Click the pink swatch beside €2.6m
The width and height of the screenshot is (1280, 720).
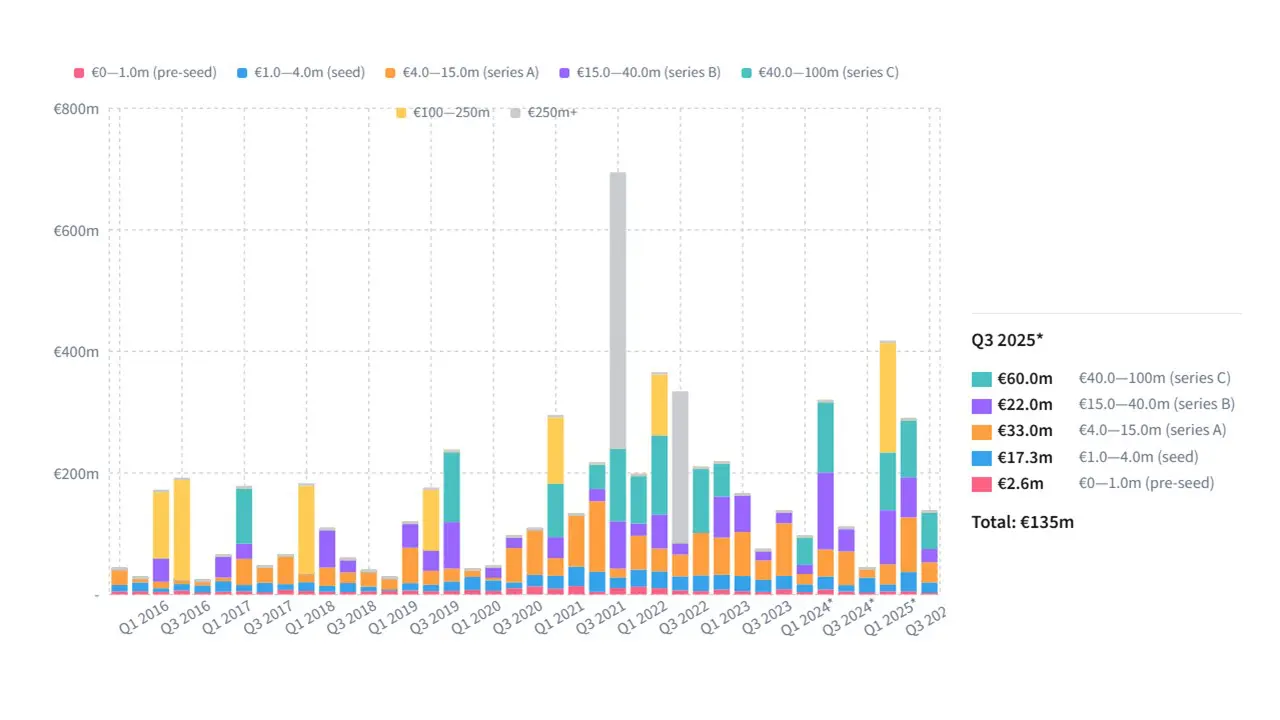(982, 483)
